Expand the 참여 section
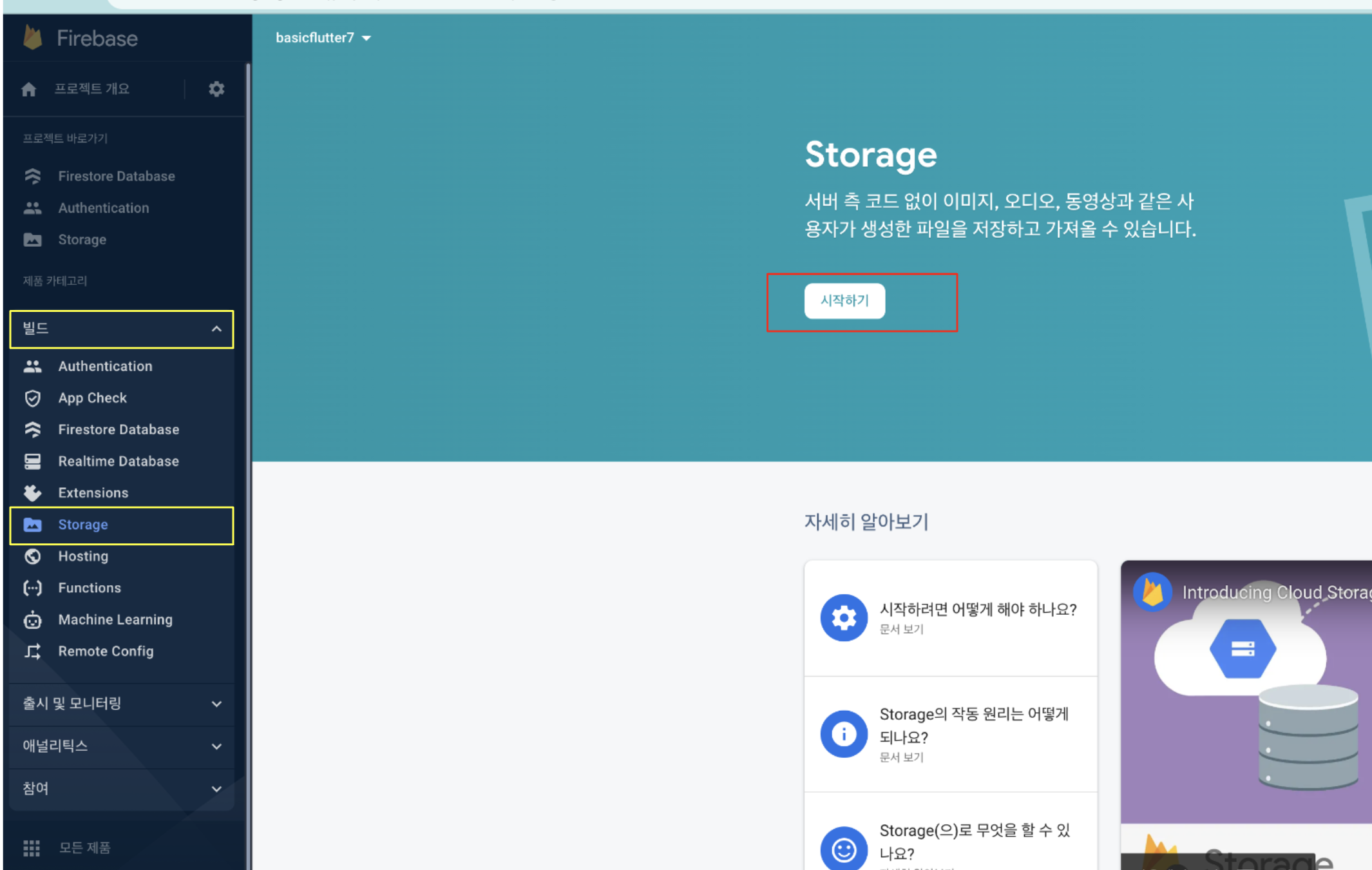 (x=216, y=789)
